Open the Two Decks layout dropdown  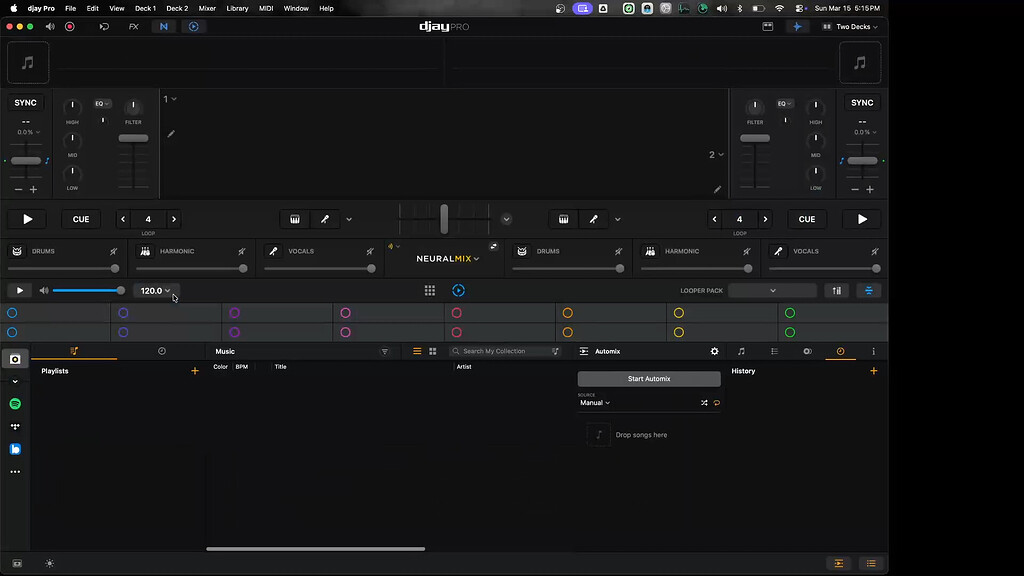tap(850, 27)
